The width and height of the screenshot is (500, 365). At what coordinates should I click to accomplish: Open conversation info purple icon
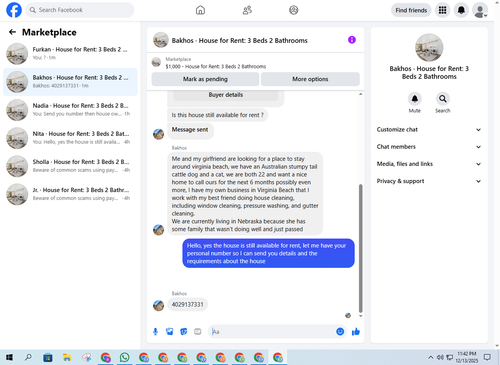[352, 40]
